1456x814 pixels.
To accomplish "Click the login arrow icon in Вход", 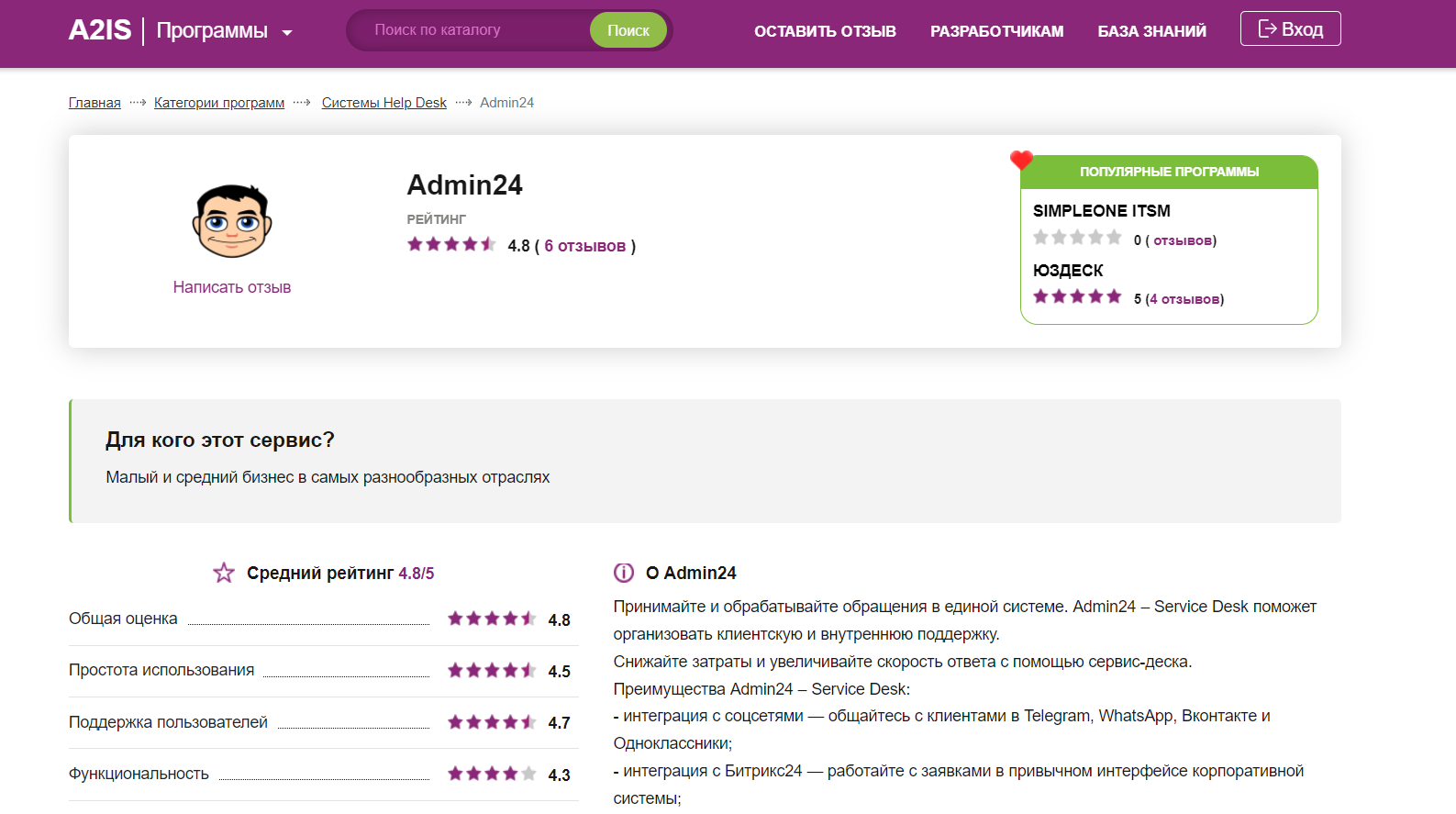I will [1267, 28].
